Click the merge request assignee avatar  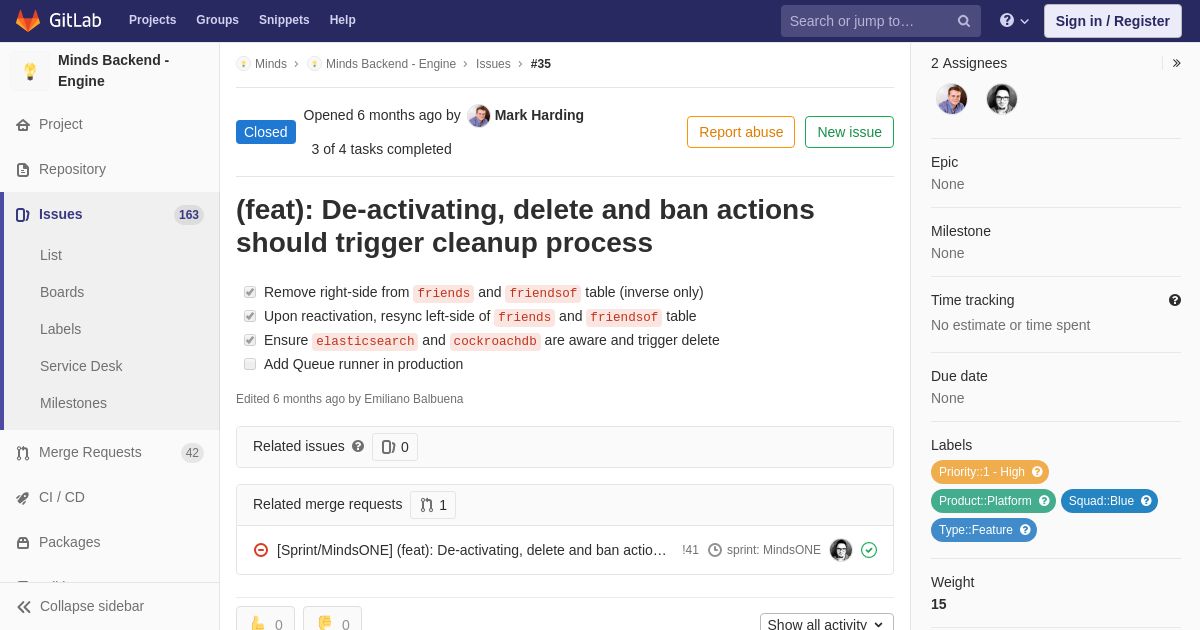click(x=841, y=550)
